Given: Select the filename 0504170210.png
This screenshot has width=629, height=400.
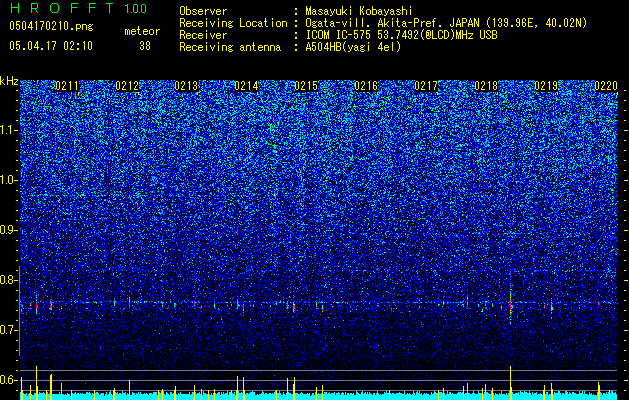Looking at the screenshot, I should point(51,27).
